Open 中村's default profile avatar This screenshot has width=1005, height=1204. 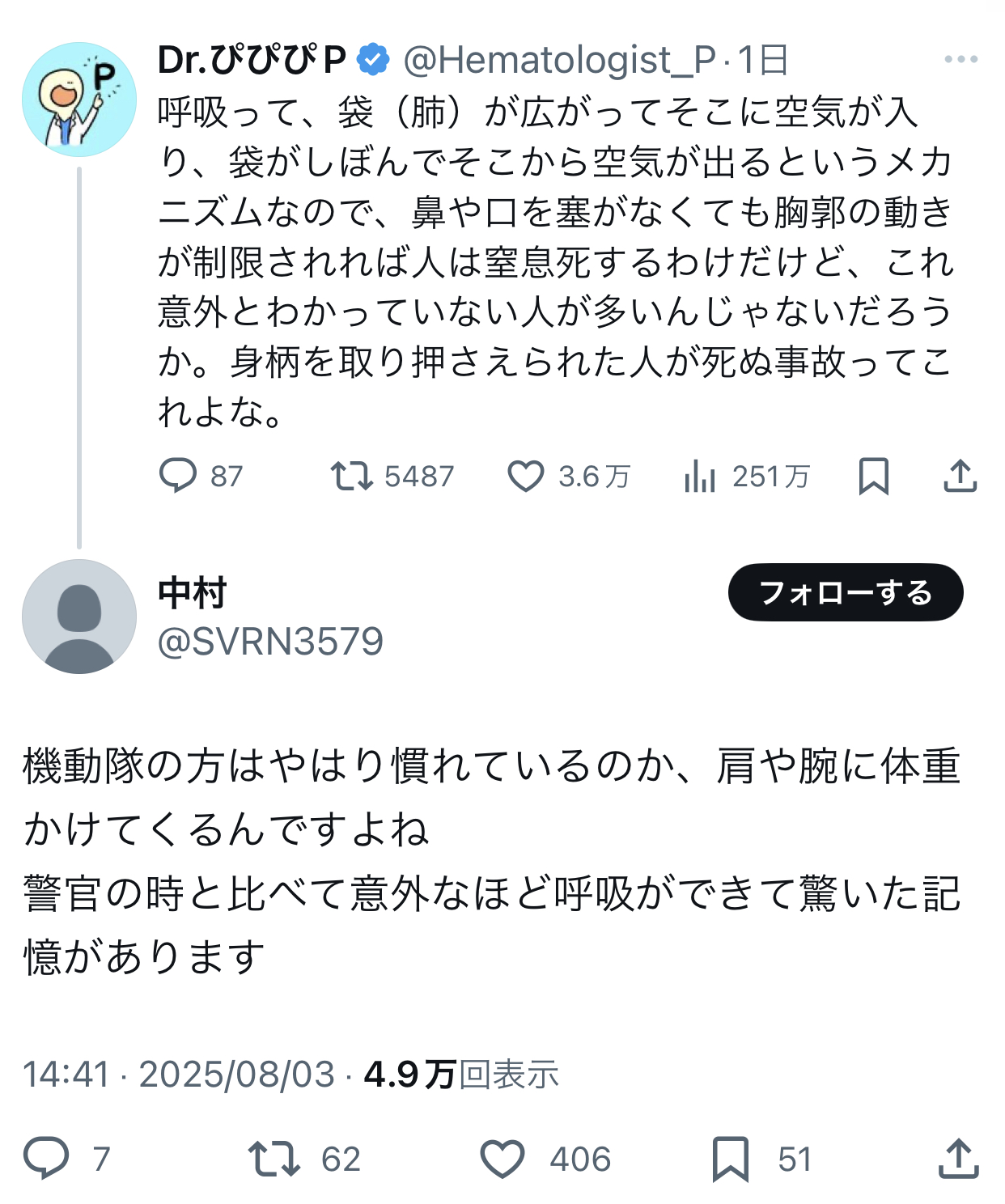(x=79, y=617)
